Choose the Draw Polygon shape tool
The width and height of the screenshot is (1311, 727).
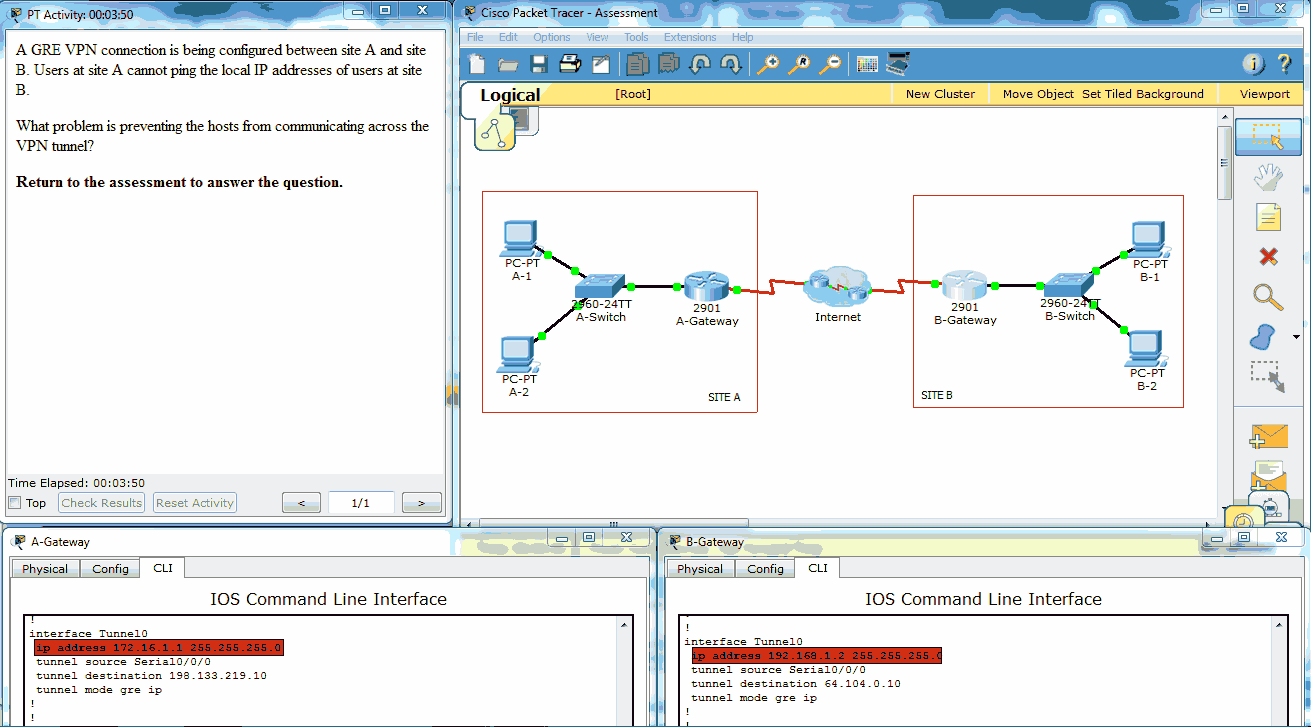1264,337
